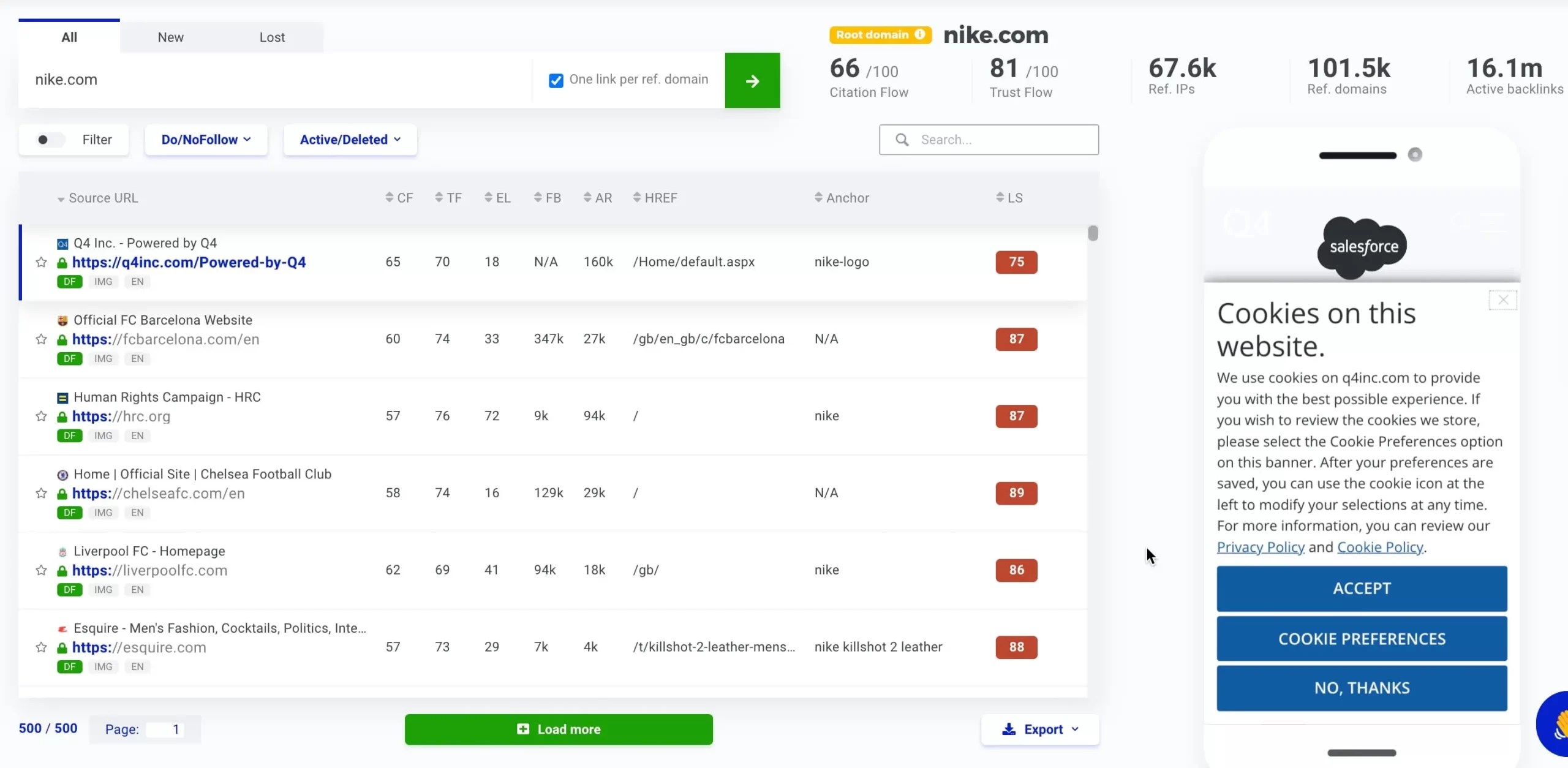Click the green arrow search button

[x=752, y=80]
